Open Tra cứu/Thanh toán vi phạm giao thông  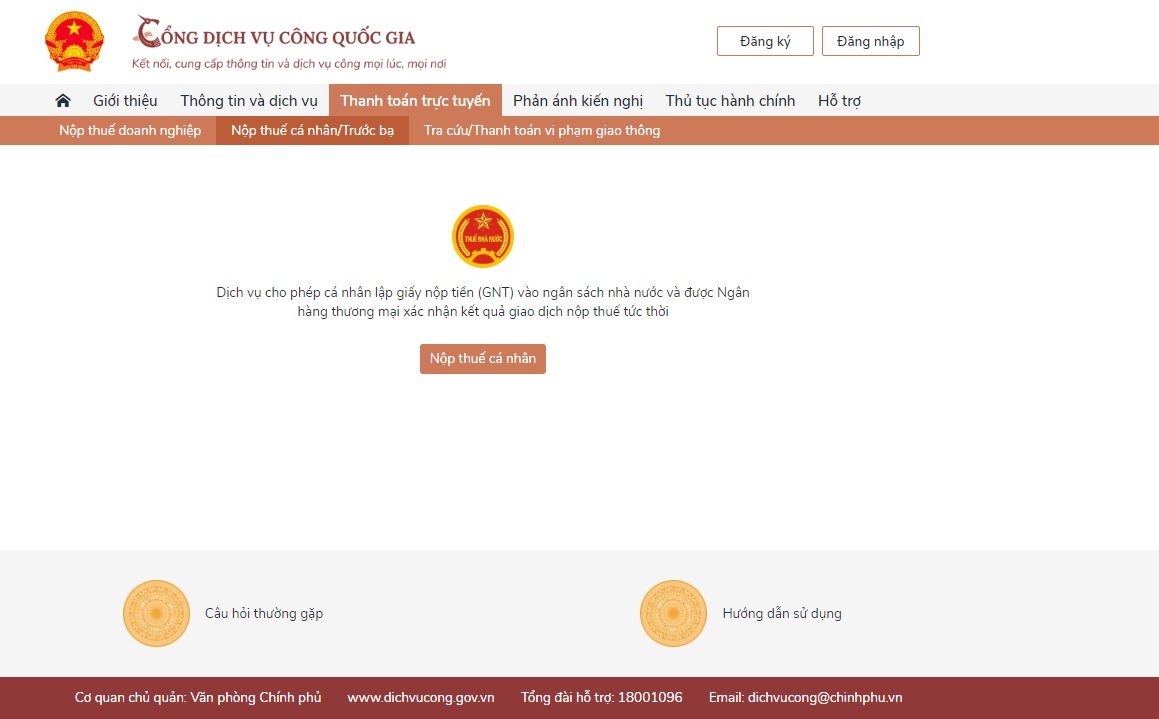click(x=541, y=131)
